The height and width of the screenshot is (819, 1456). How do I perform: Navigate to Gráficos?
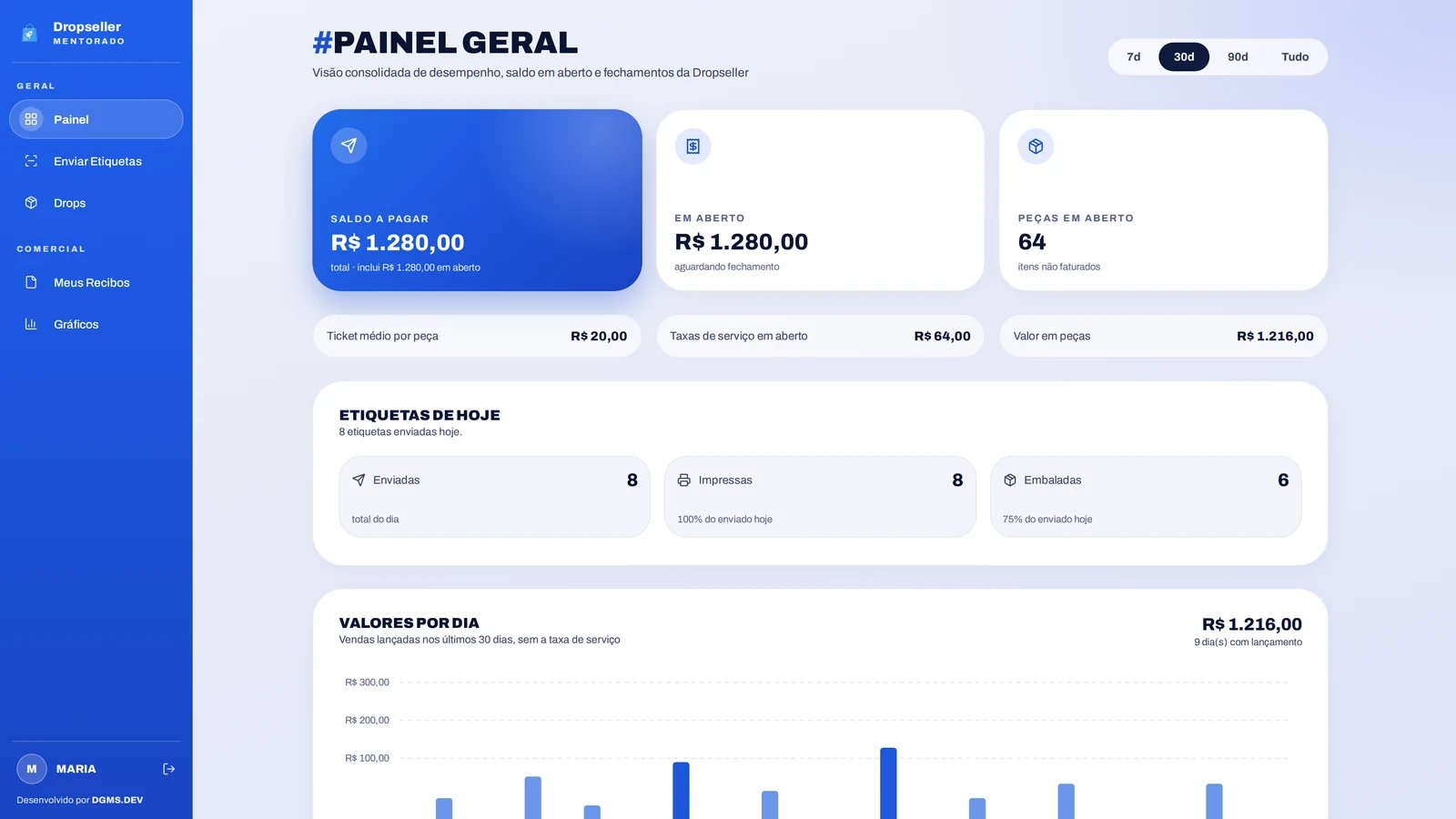96,324
